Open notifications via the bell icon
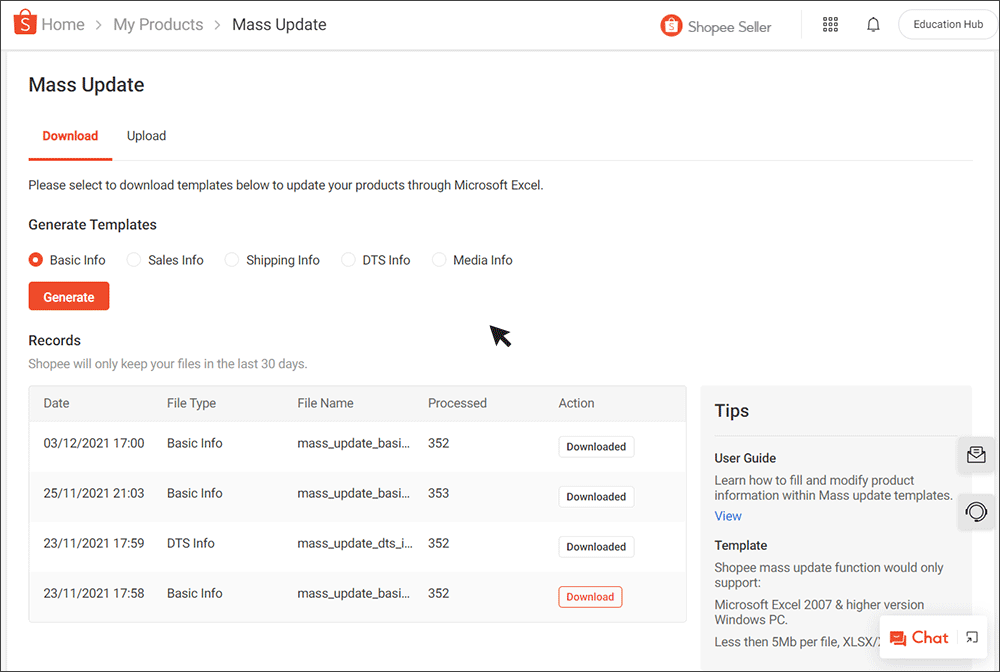Screen dimensions: 1000x672 point(873,24)
